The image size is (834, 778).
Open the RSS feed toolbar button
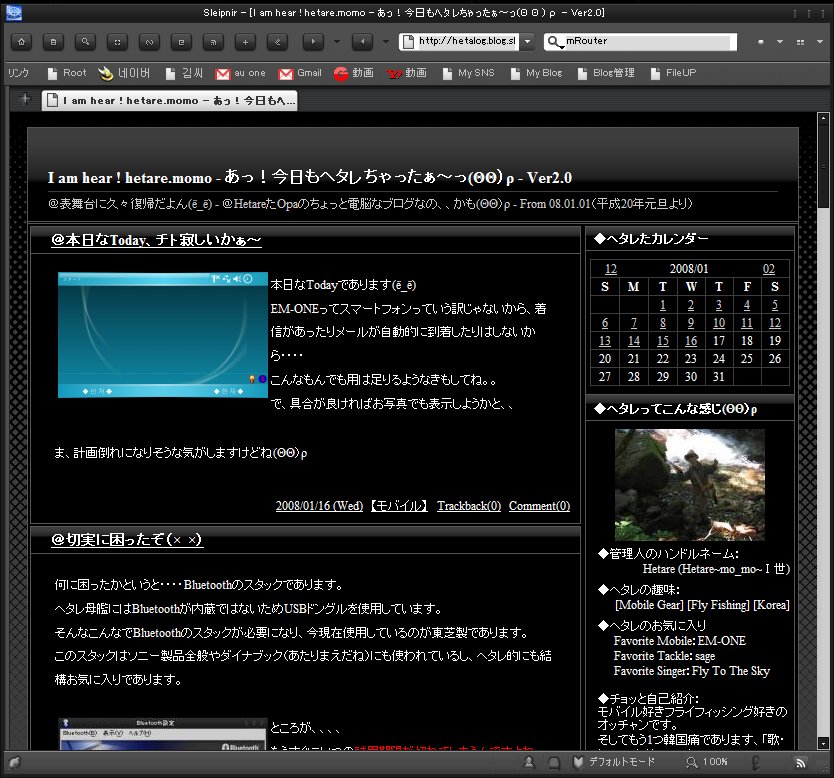coord(213,41)
